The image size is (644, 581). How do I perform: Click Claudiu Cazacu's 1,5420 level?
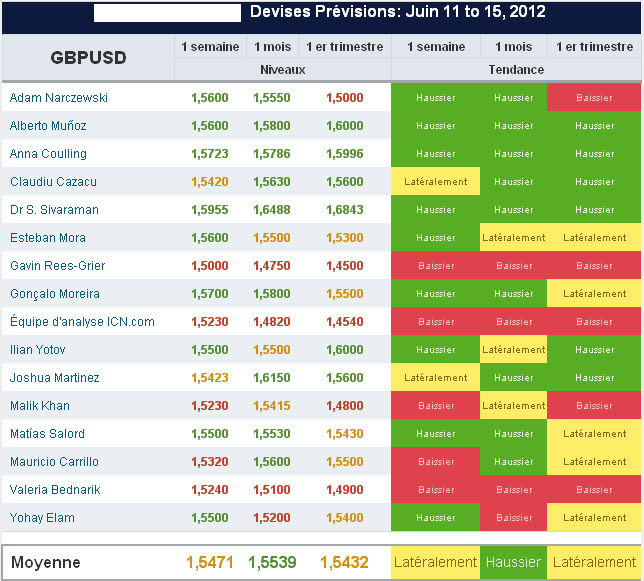(210, 181)
